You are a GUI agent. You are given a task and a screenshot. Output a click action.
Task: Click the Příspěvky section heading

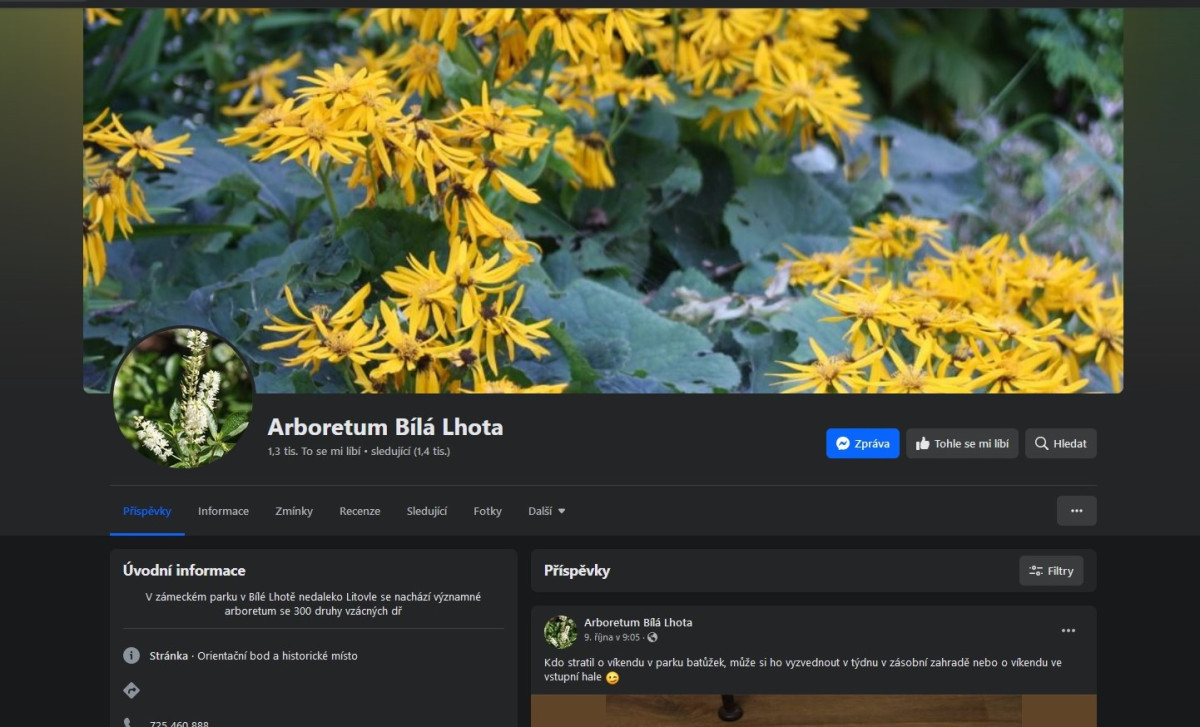click(x=577, y=571)
